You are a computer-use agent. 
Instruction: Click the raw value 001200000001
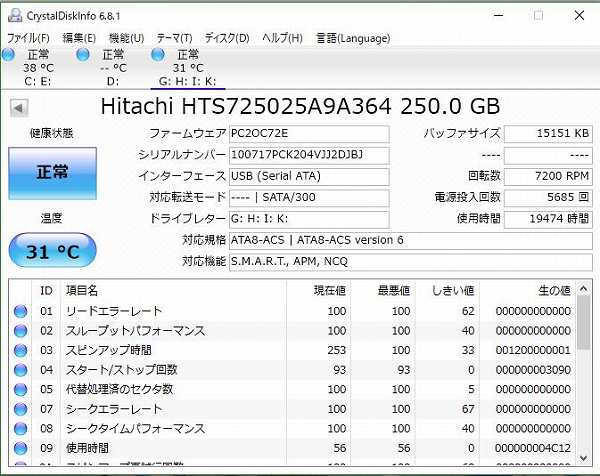(x=533, y=350)
